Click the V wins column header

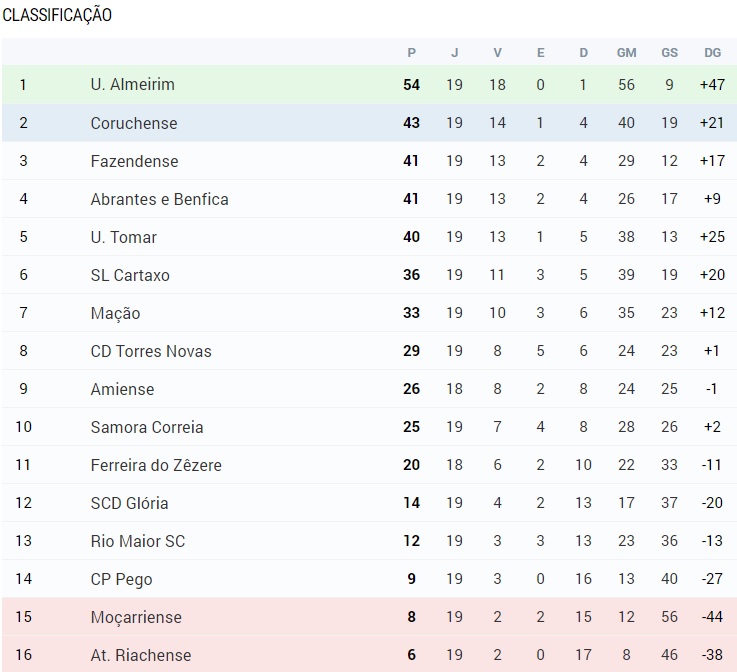(498, 52)
